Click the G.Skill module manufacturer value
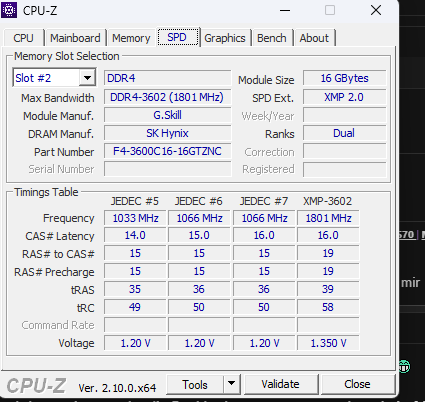The width and height of the screenshot is (425, 402). (167, 115)
